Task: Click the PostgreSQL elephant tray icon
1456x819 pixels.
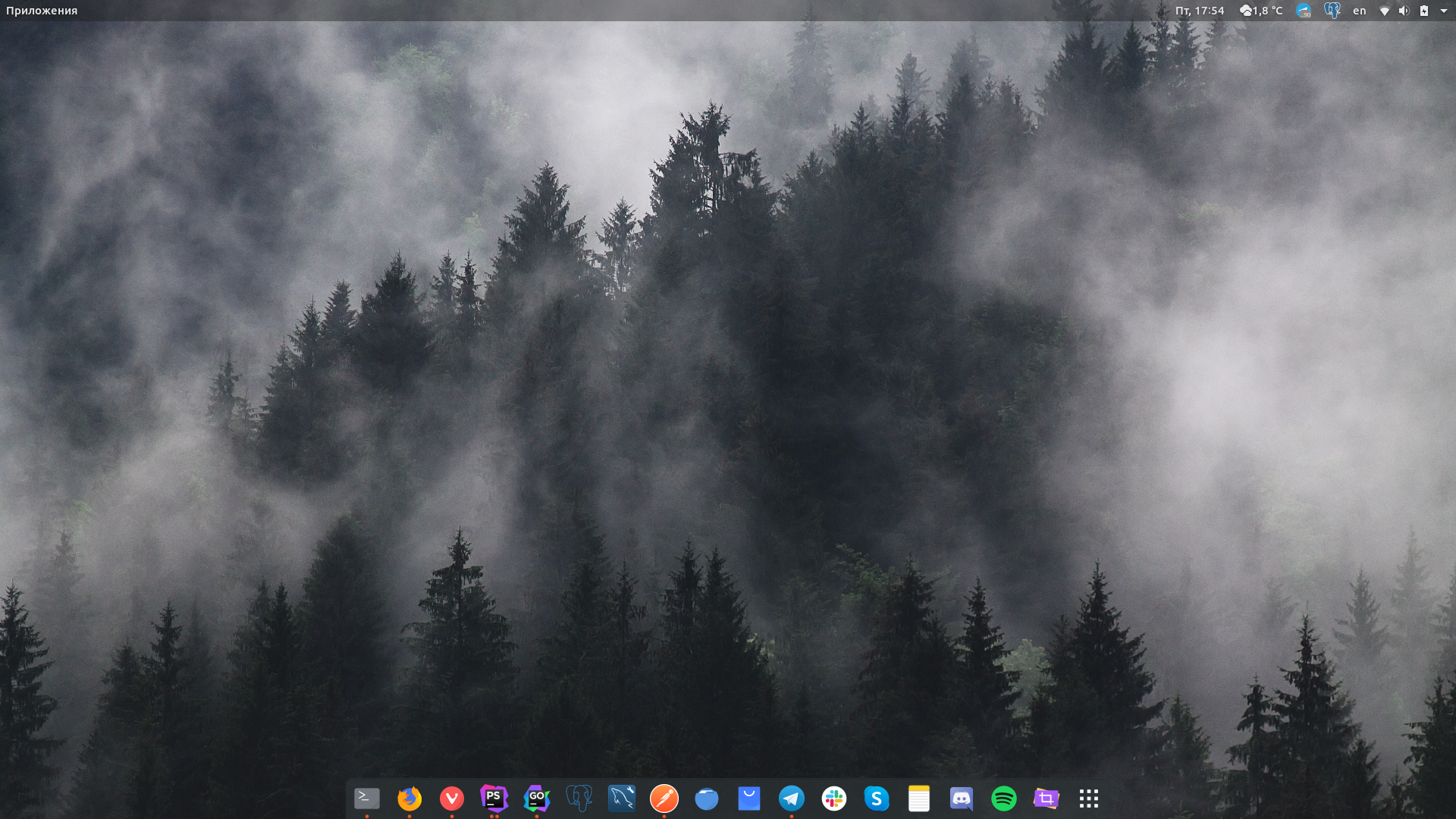Action: pyautogui.click(x=1332, y=11)
